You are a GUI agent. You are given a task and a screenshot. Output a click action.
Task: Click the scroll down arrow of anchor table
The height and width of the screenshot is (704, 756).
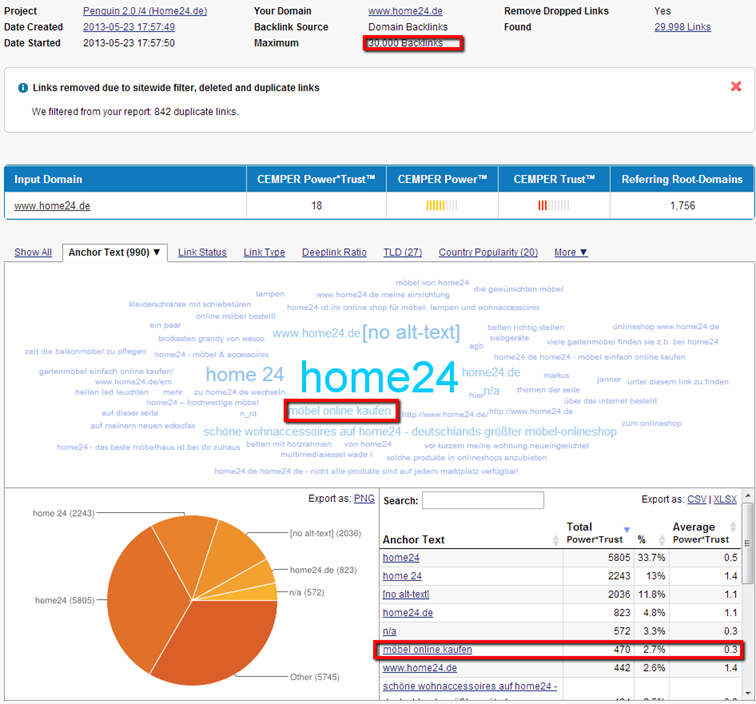748,693
